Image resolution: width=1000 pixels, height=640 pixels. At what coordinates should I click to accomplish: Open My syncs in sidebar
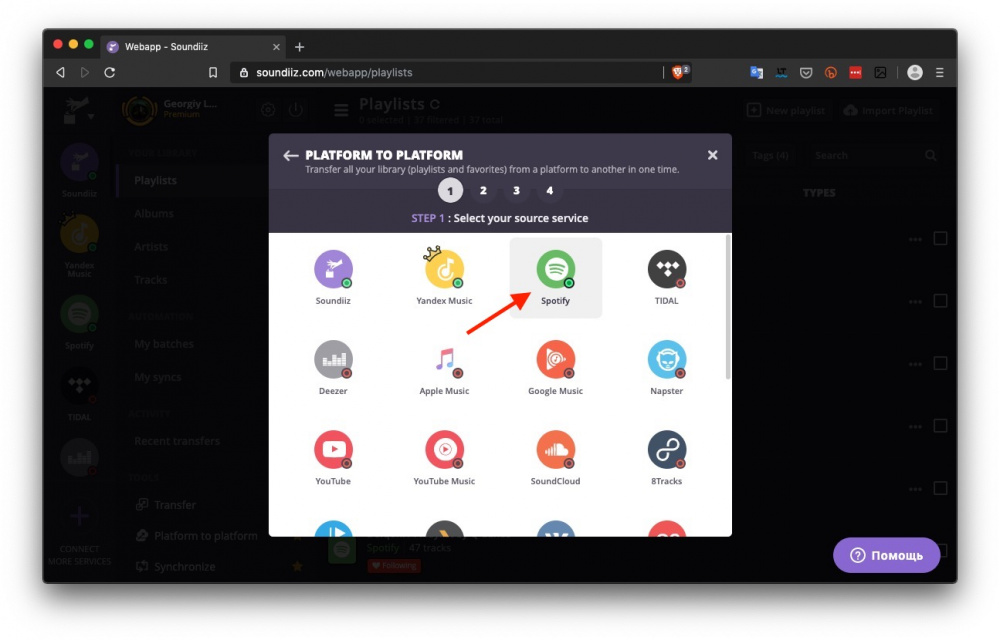[x=158, y=377]
